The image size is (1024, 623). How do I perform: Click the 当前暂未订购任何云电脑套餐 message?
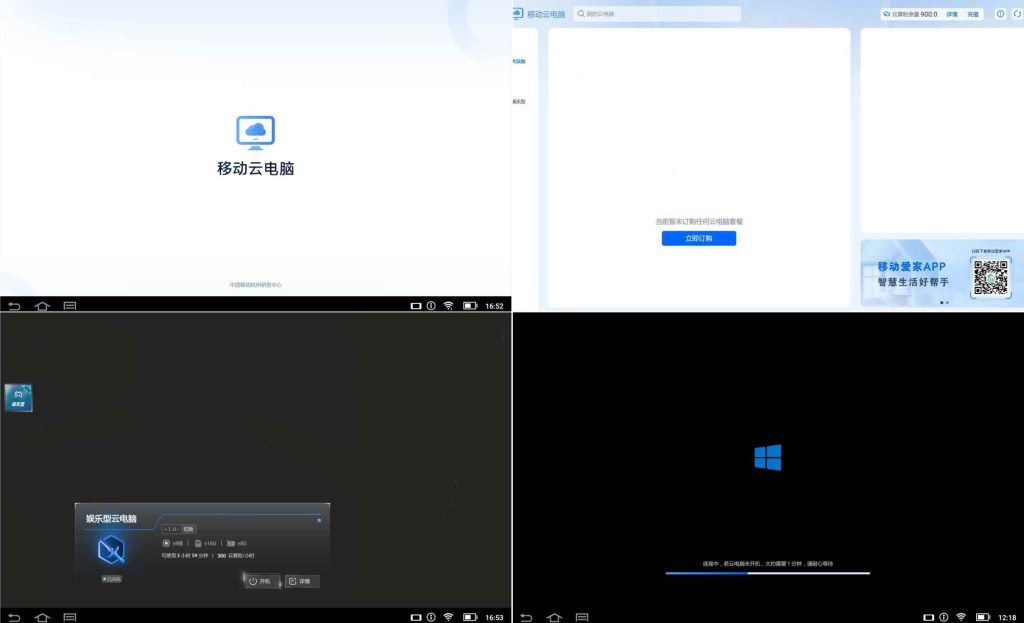coord(699,221)
